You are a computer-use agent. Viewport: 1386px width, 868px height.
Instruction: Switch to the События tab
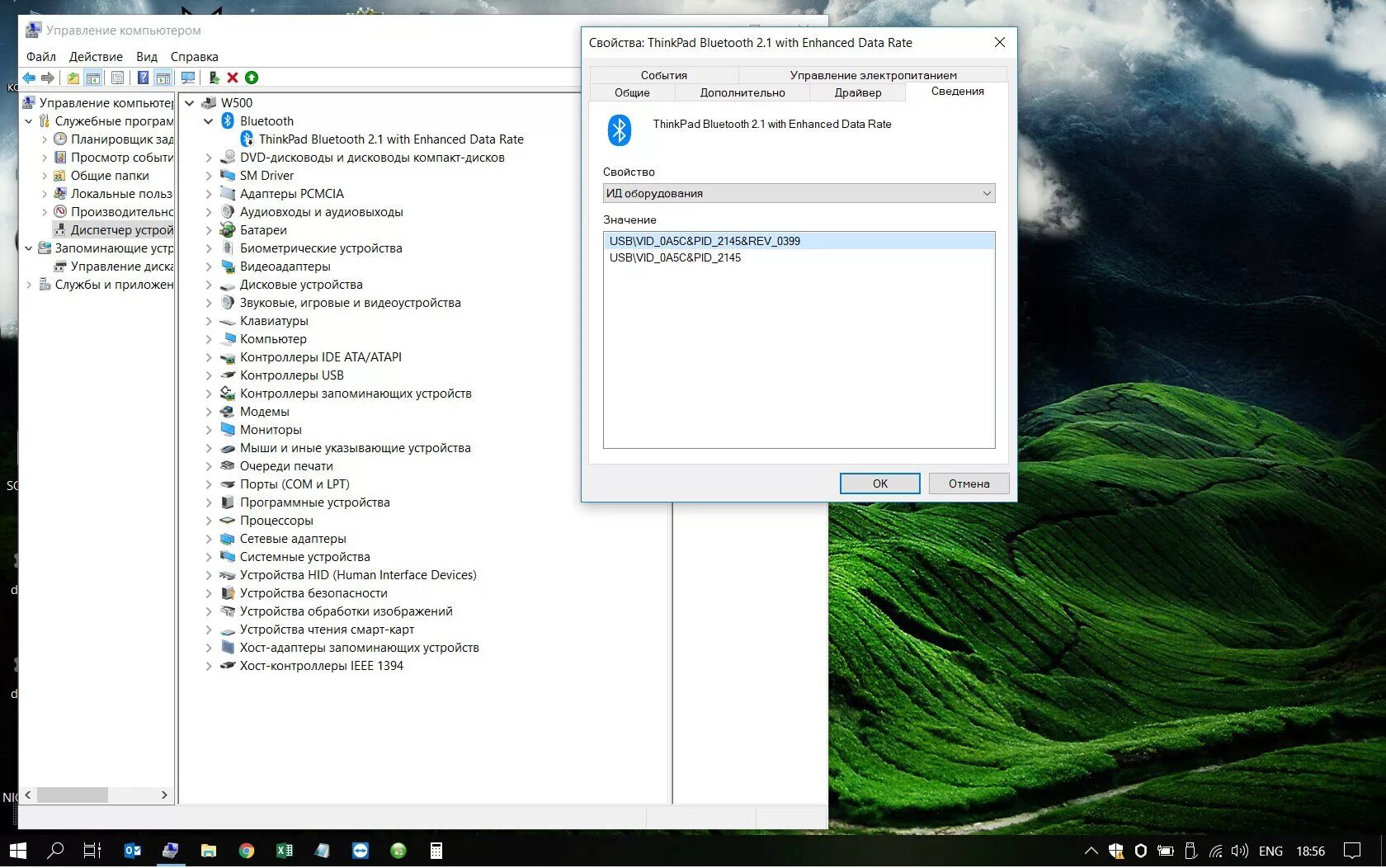pos(664,75)
